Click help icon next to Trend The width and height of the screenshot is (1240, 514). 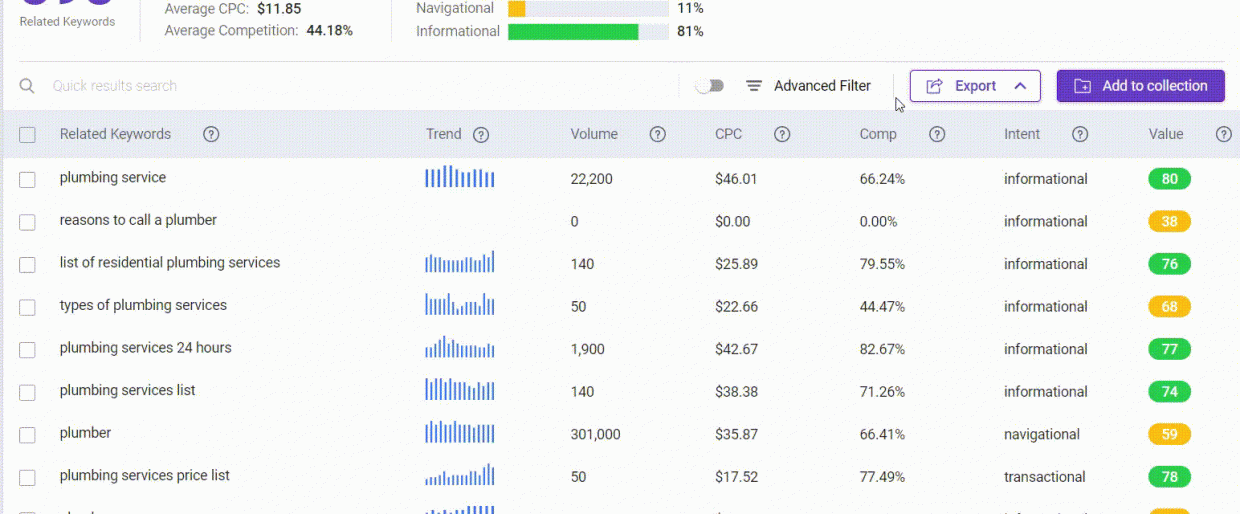click(481, 134)
